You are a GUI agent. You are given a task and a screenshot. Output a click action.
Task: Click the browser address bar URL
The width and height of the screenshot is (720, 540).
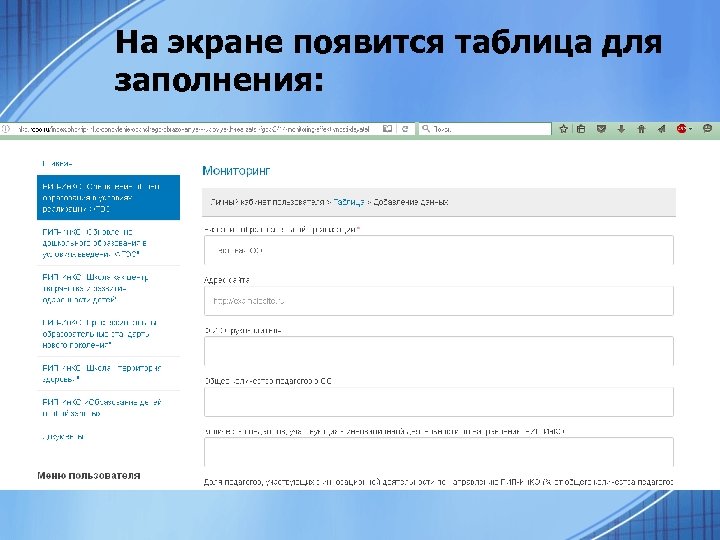(193, 129)
